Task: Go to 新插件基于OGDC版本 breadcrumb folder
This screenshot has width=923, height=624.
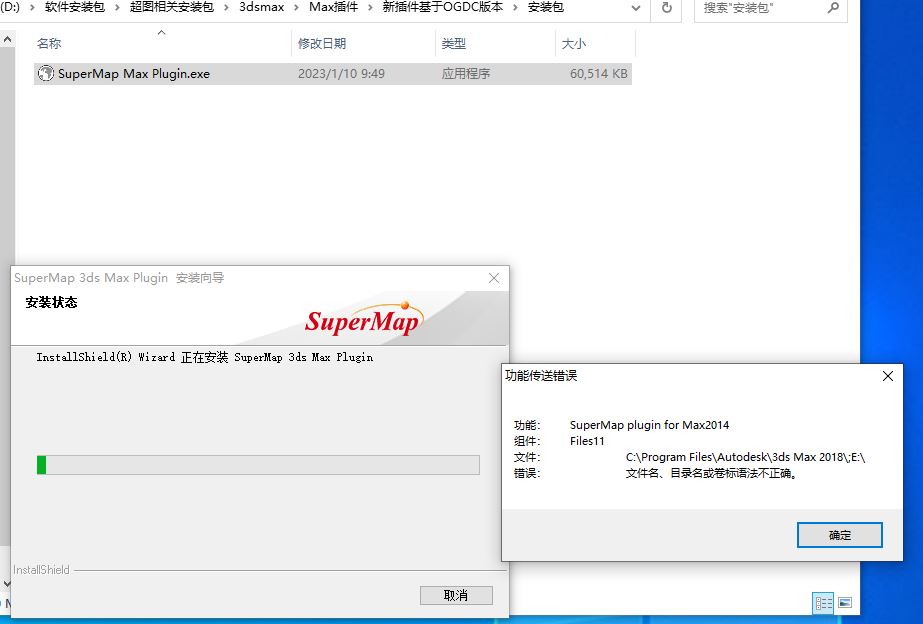Action: point(442,8)
